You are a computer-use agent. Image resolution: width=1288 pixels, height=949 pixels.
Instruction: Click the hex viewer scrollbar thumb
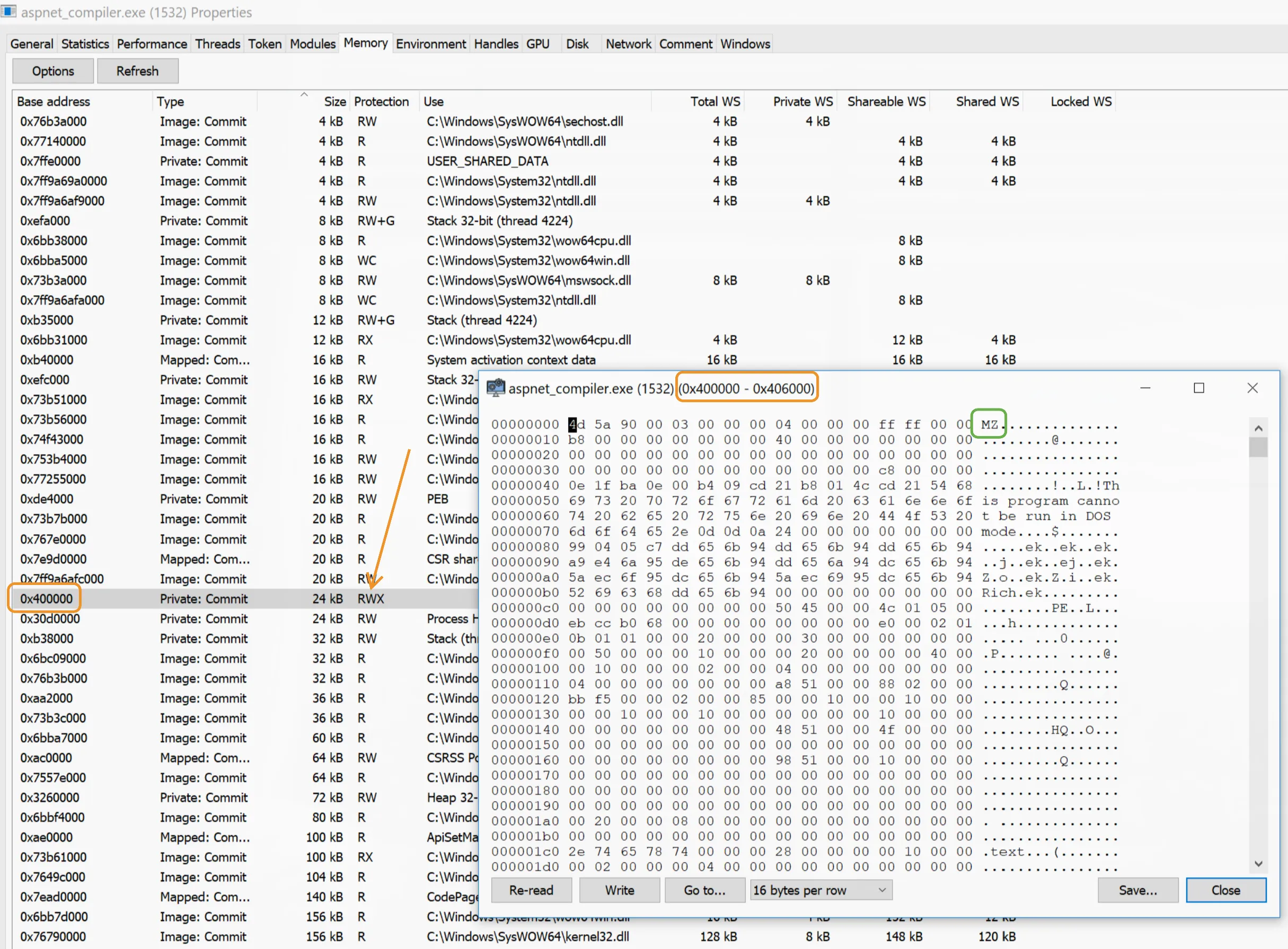coord(1258,447)
